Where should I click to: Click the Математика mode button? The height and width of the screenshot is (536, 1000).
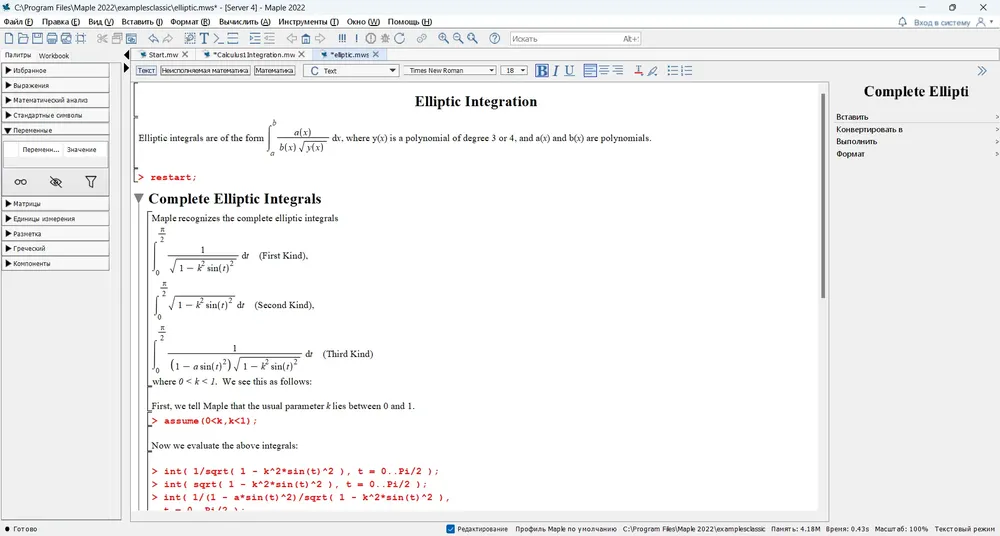pyautogui.click(x=274, y=71)
